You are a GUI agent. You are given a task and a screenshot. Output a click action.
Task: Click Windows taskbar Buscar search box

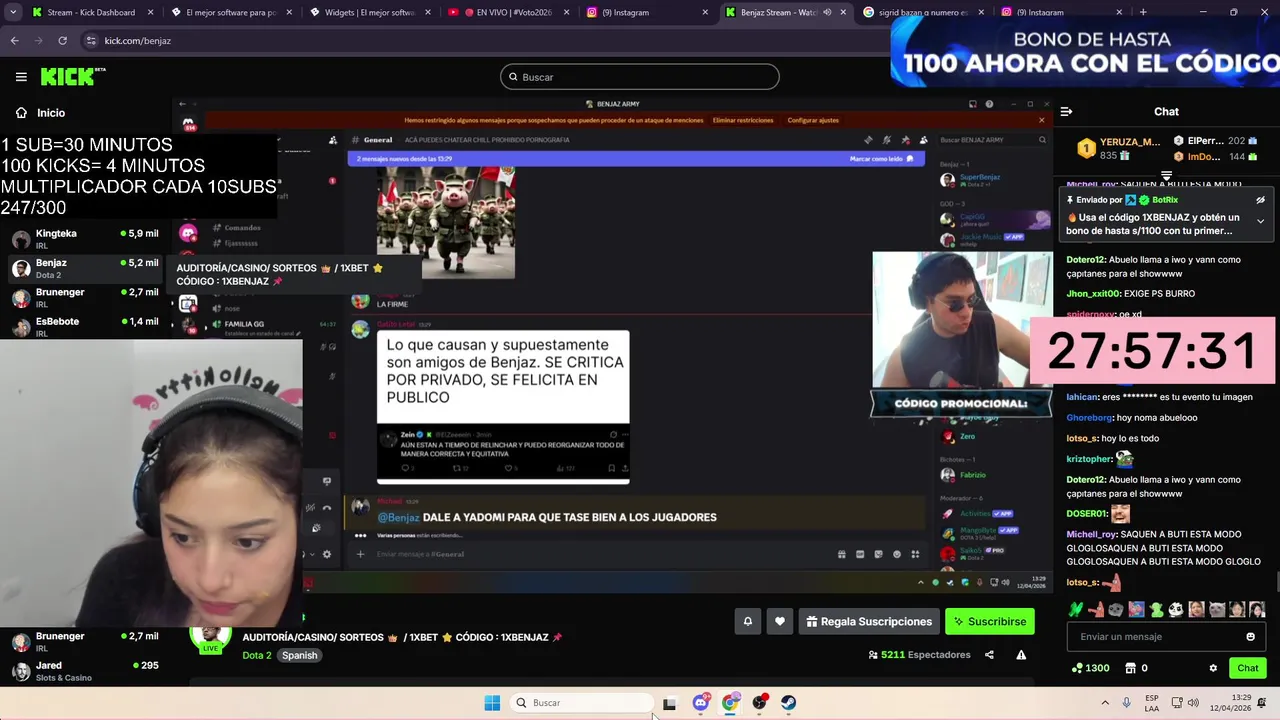(x=580, y=703)
